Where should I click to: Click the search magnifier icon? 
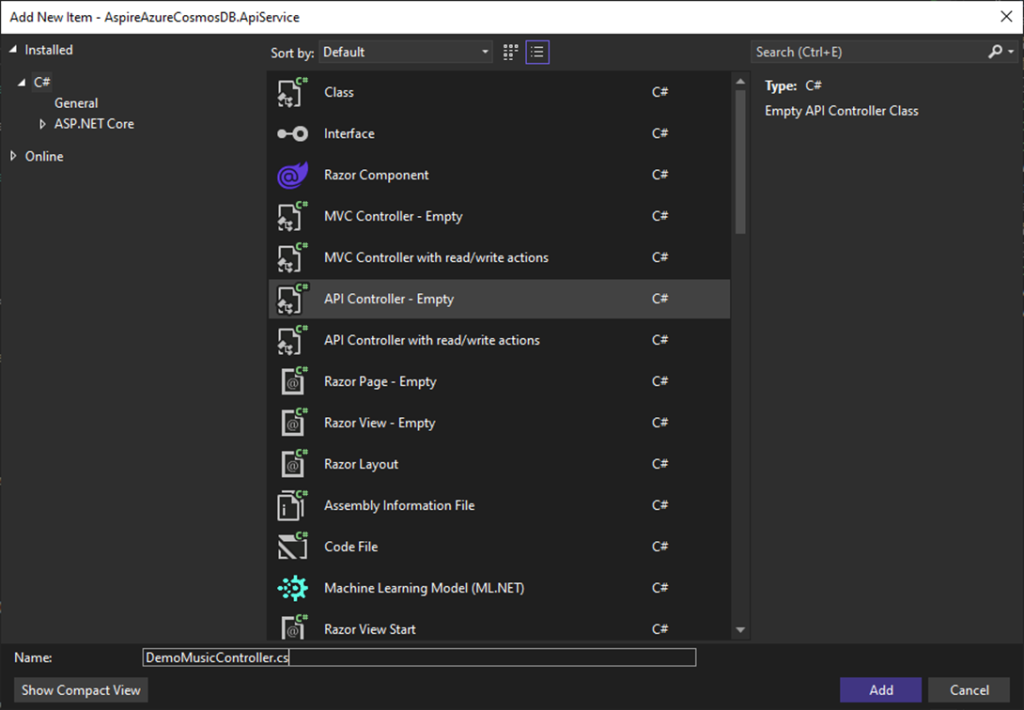[x=995, y=52]
